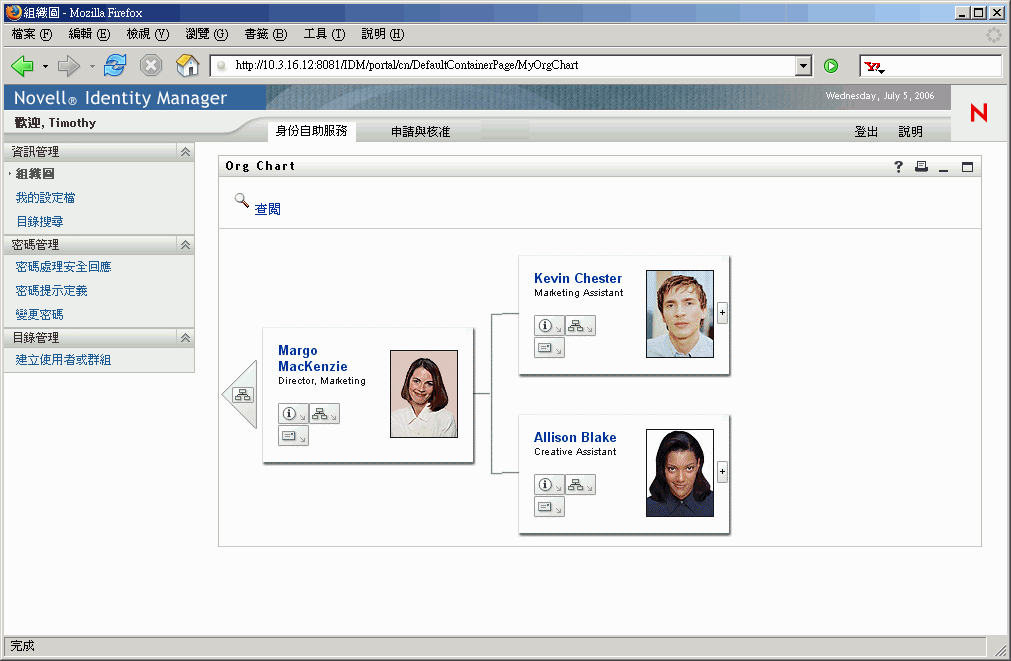The height and width of the screenshot is (661, 1011).
Task: Expand Allison Blake's subordinates with plus
Action: [722, 471]
